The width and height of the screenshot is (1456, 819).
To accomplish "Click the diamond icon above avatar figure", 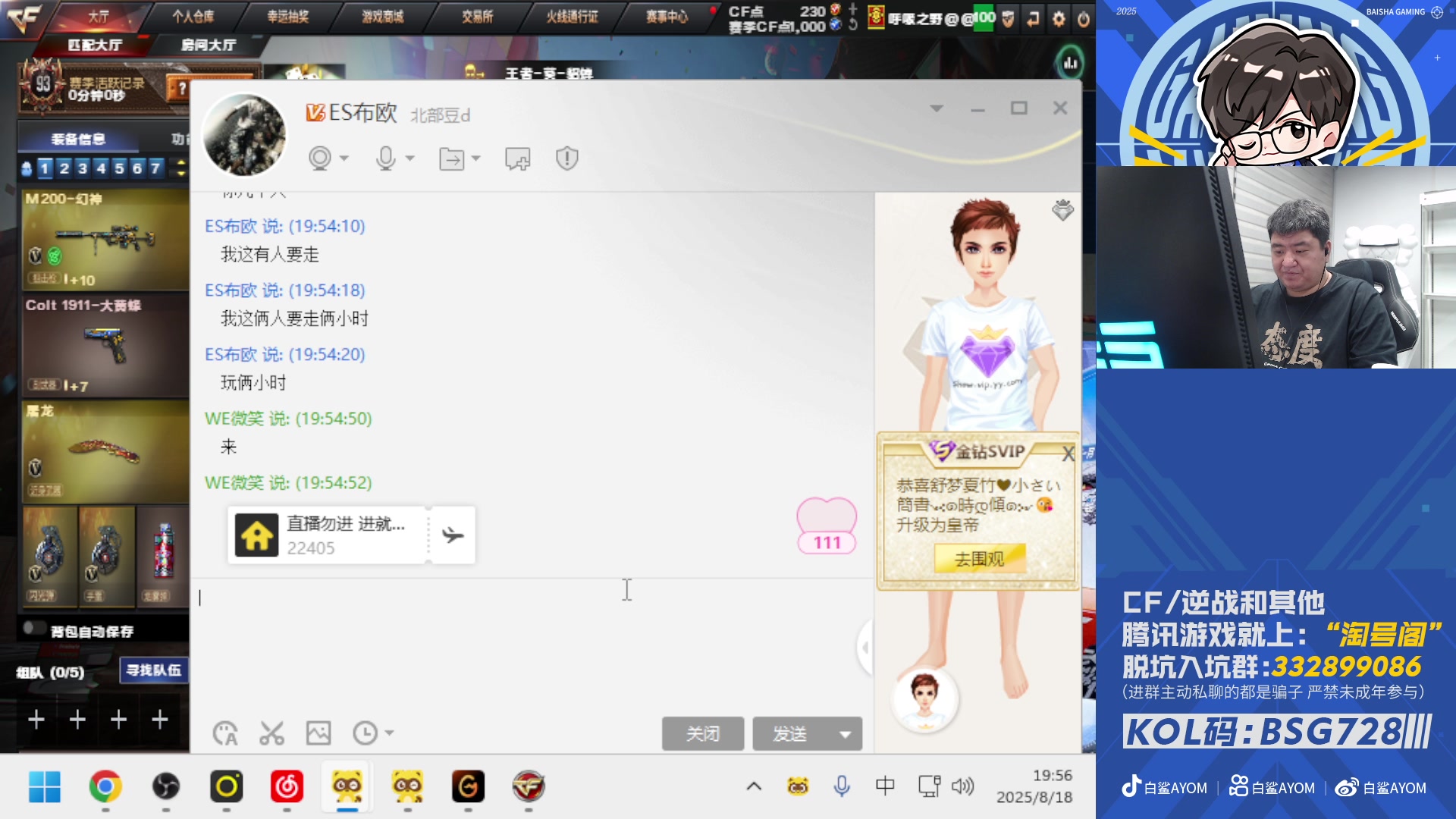I will [1062, 210].
